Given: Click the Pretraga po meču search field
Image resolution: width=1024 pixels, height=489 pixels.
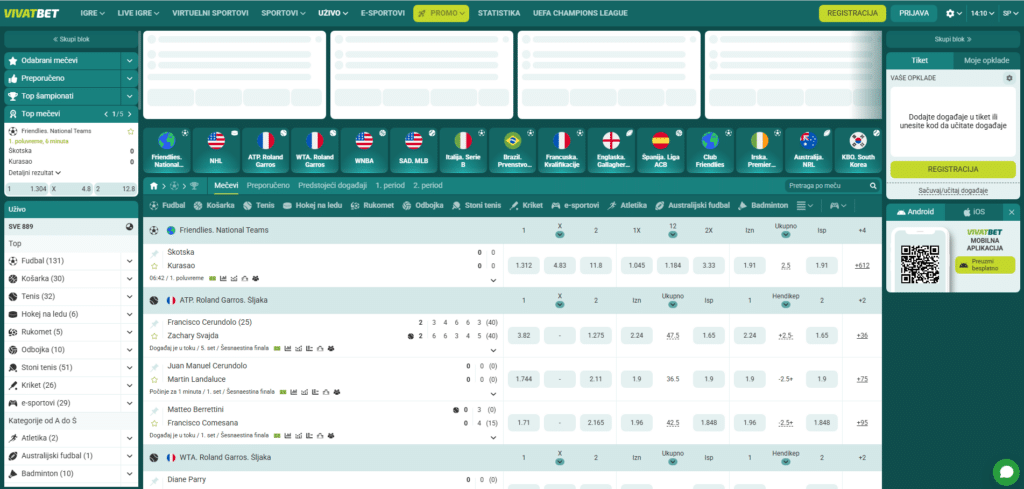Looking at the screenshot, I should (833, 186).
